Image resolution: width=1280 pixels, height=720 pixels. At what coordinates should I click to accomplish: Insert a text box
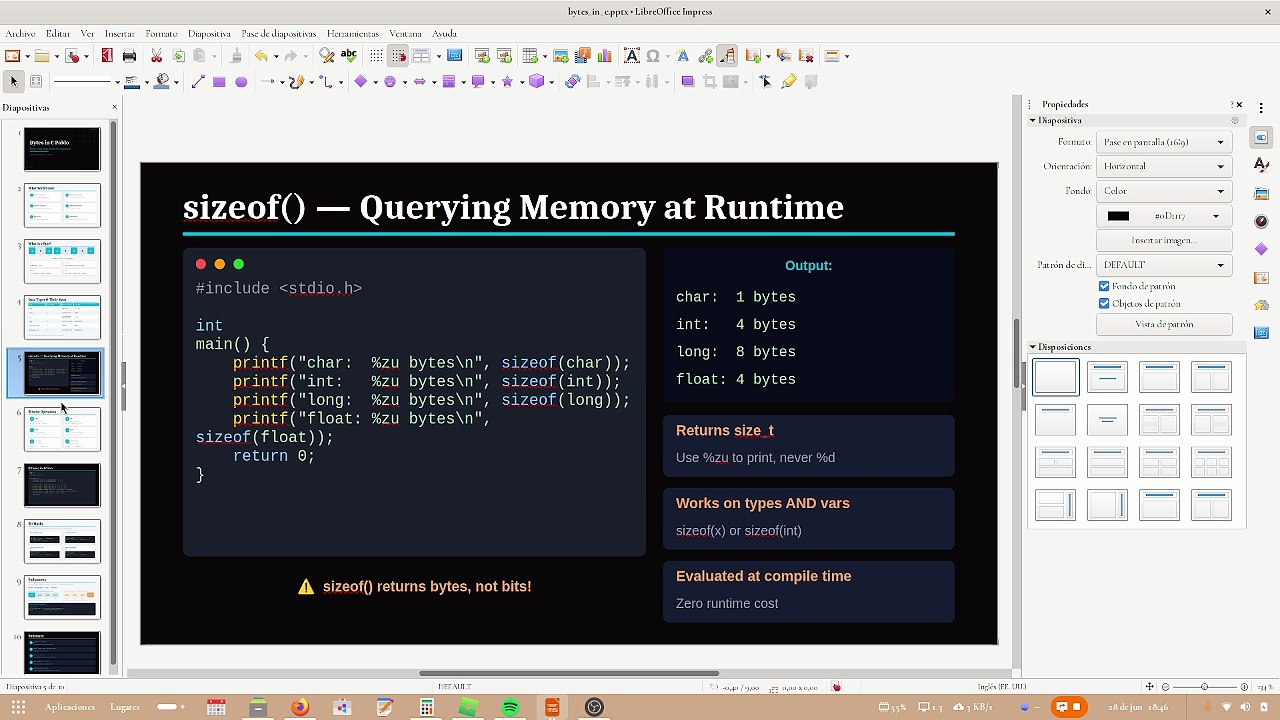631,56
